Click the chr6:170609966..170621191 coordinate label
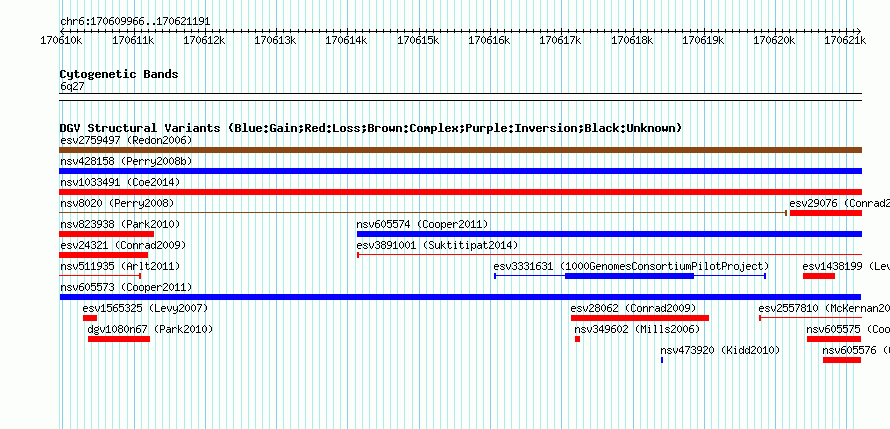Viewport: 890px width, 429px height. point(135,22)
